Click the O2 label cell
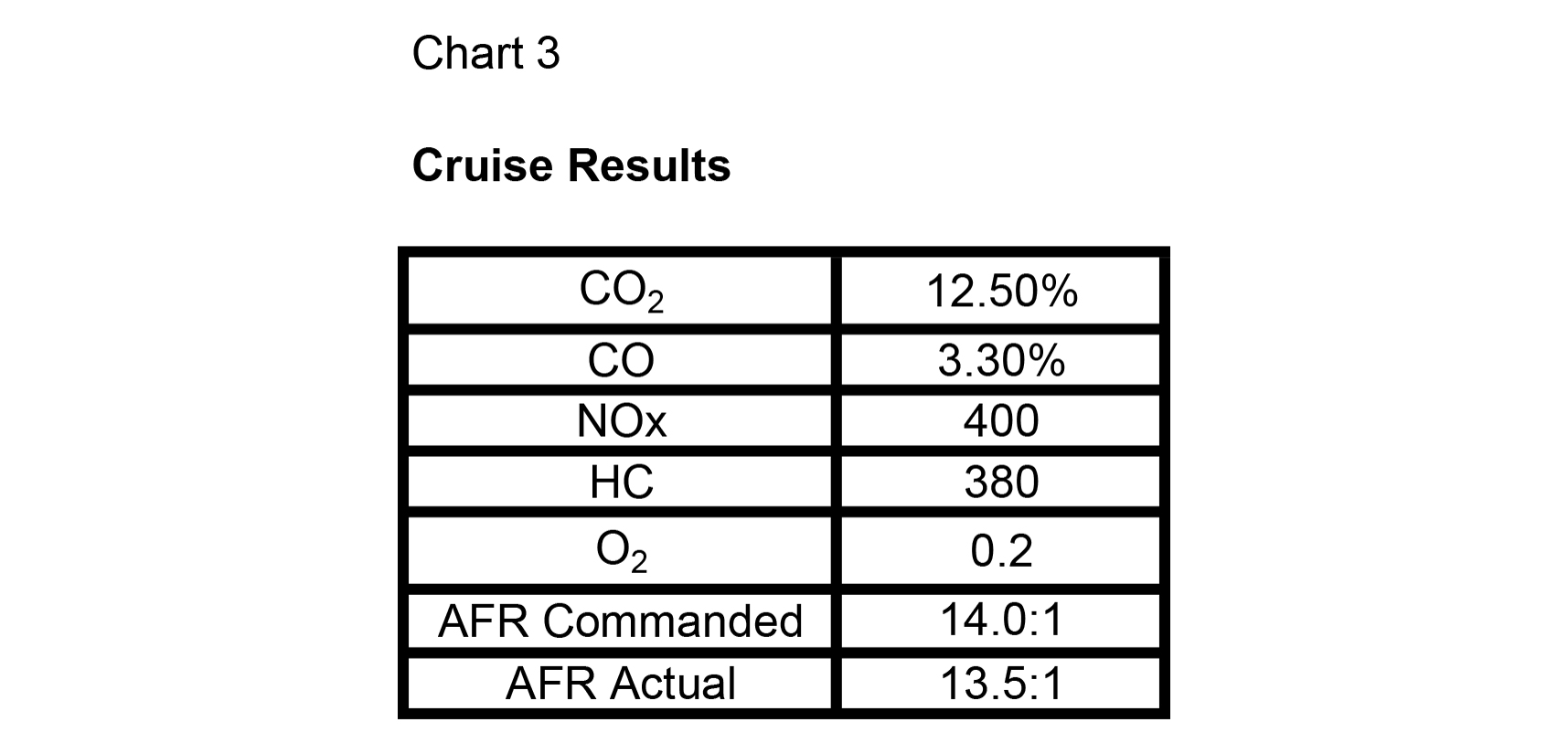Screen dimensions: 1568x754 click(620, 551)
